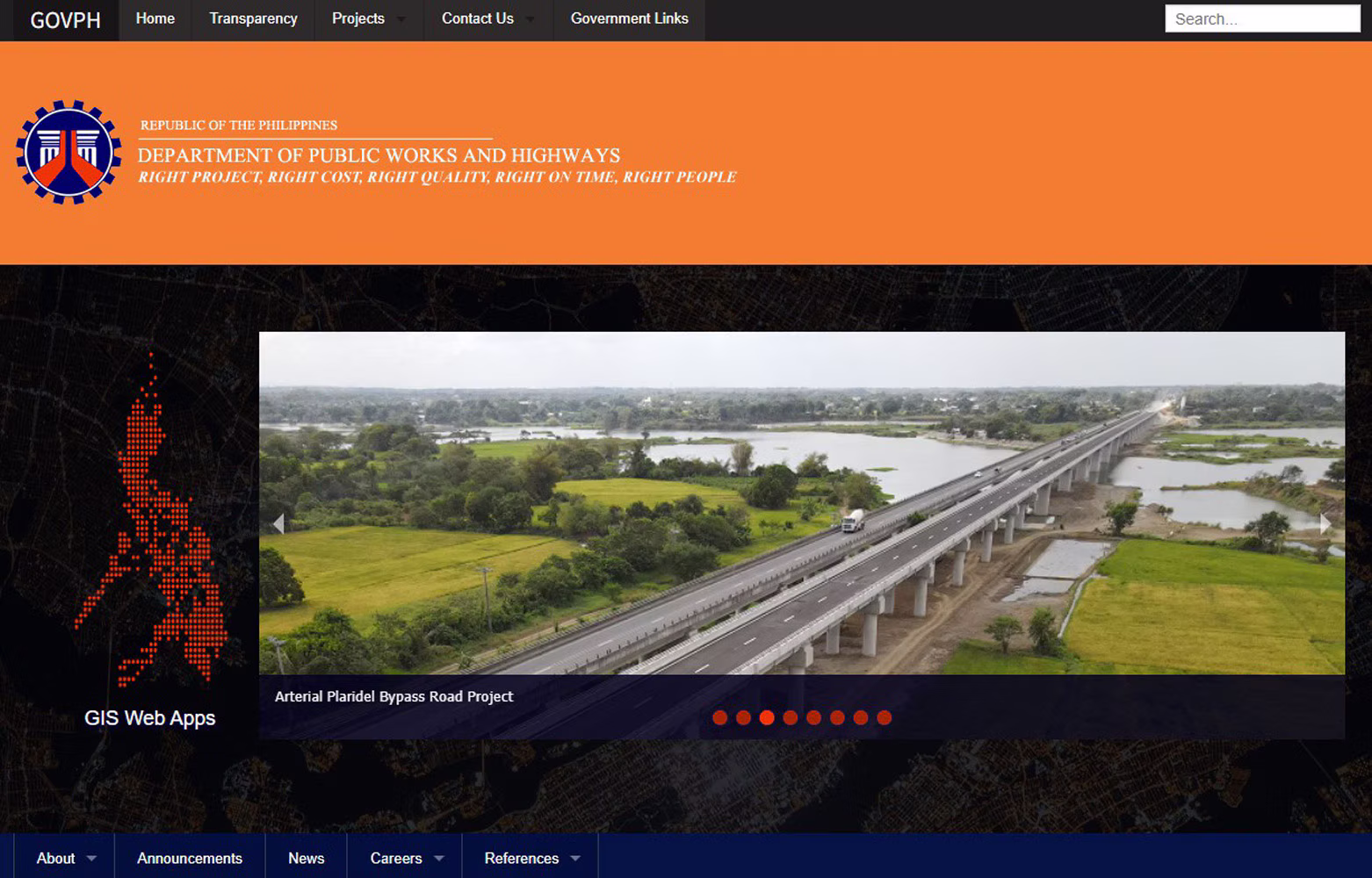Open the Projects dropdown menu

pos(365,18)
